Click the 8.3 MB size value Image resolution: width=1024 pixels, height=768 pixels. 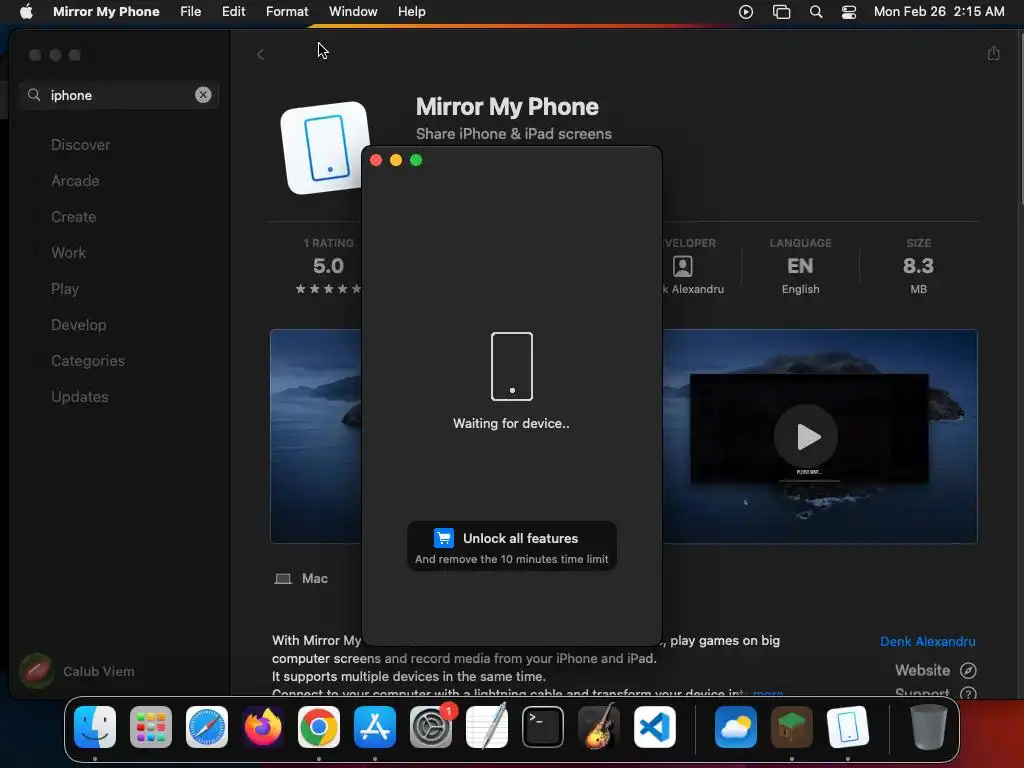coord(918,266)
